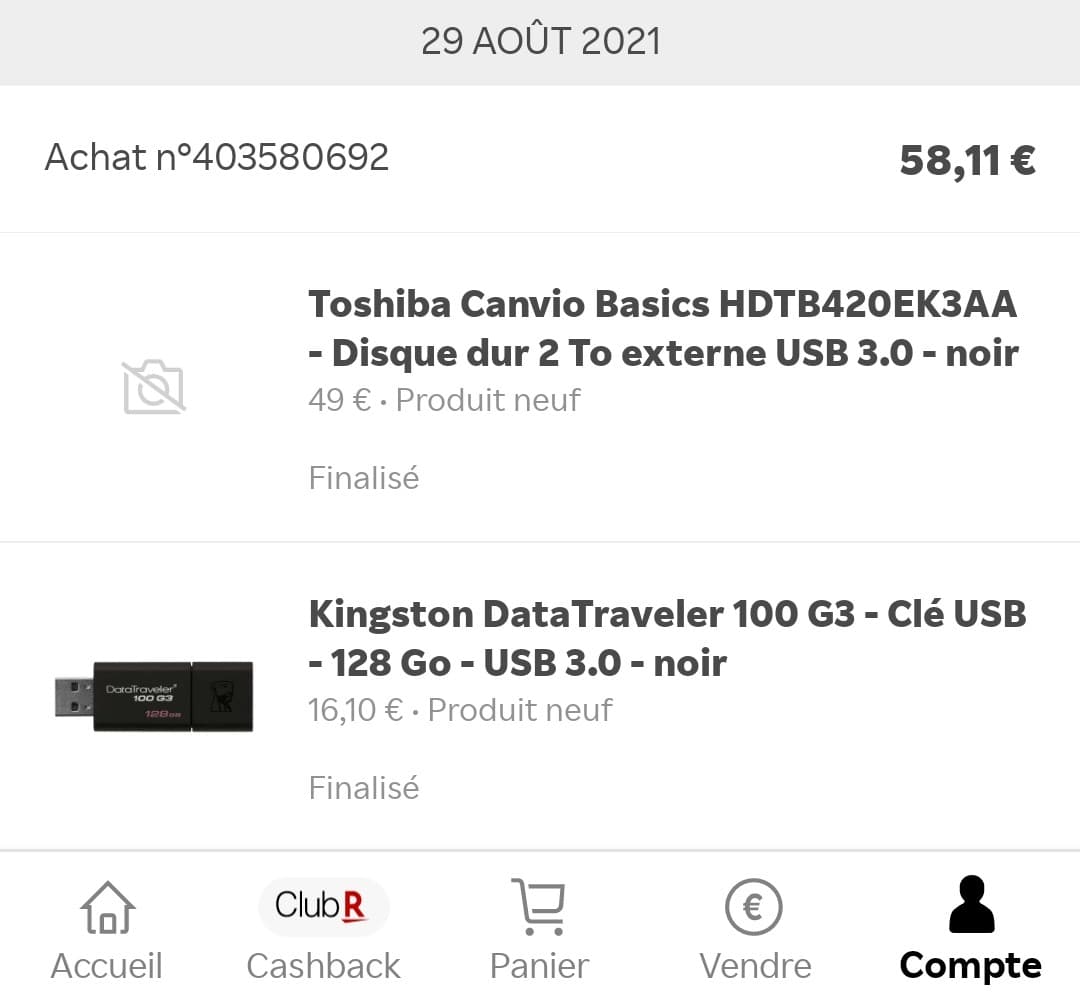Tap the Vendre tab label

[x=755, y=965]
